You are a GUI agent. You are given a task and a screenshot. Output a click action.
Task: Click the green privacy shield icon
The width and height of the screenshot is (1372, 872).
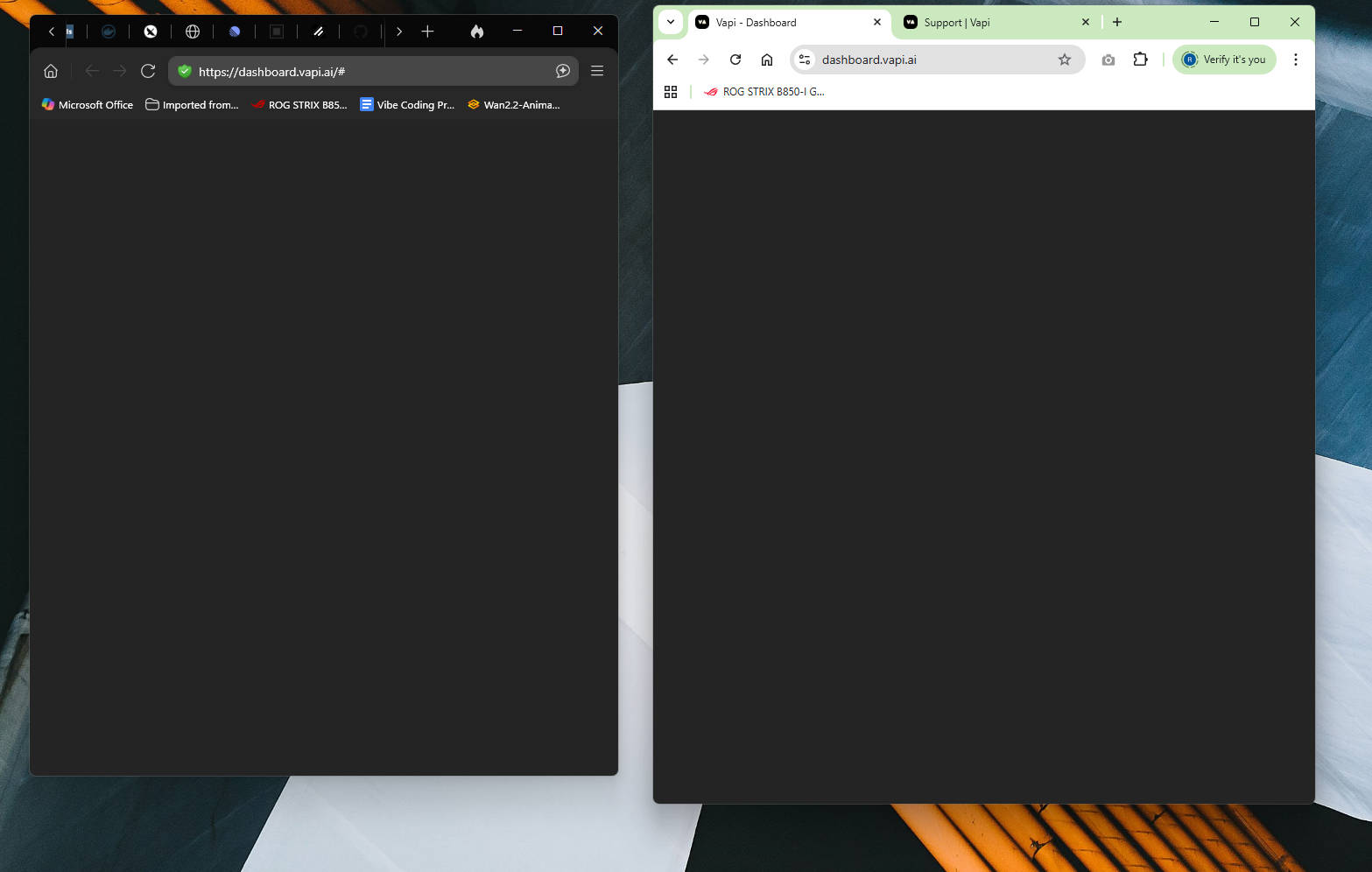coord(185,71)
